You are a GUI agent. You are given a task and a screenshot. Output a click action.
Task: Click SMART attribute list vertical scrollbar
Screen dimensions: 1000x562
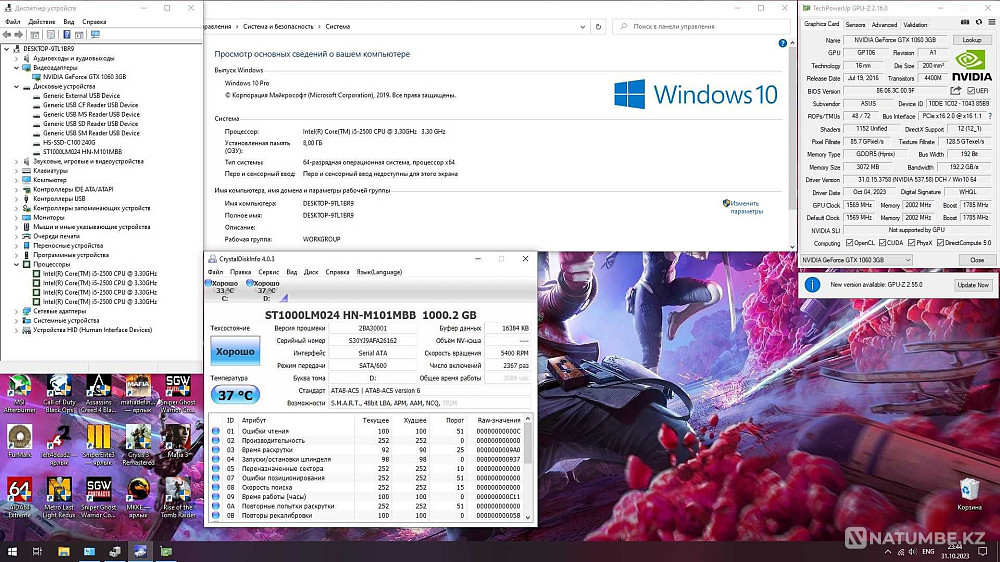click(x=528, y=468)
